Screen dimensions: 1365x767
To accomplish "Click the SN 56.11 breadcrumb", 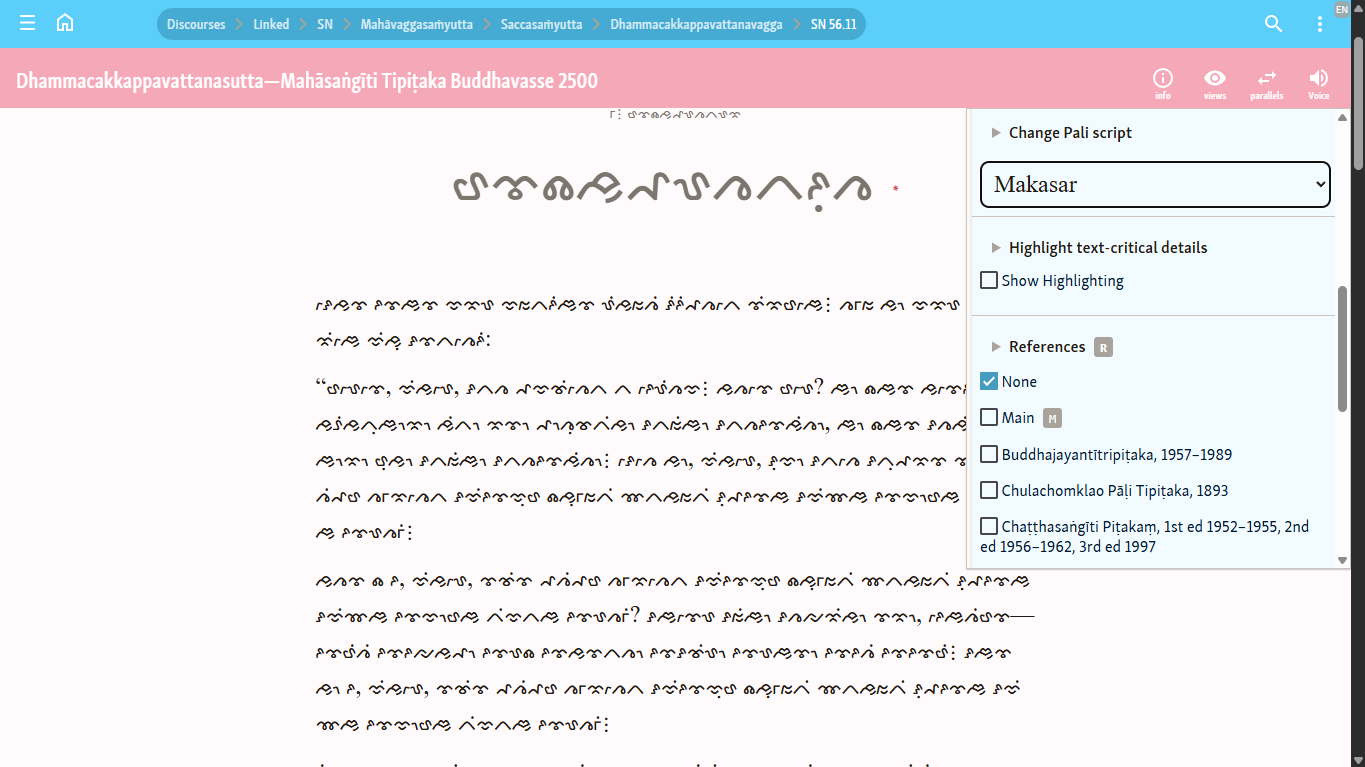I will (834, 24).
